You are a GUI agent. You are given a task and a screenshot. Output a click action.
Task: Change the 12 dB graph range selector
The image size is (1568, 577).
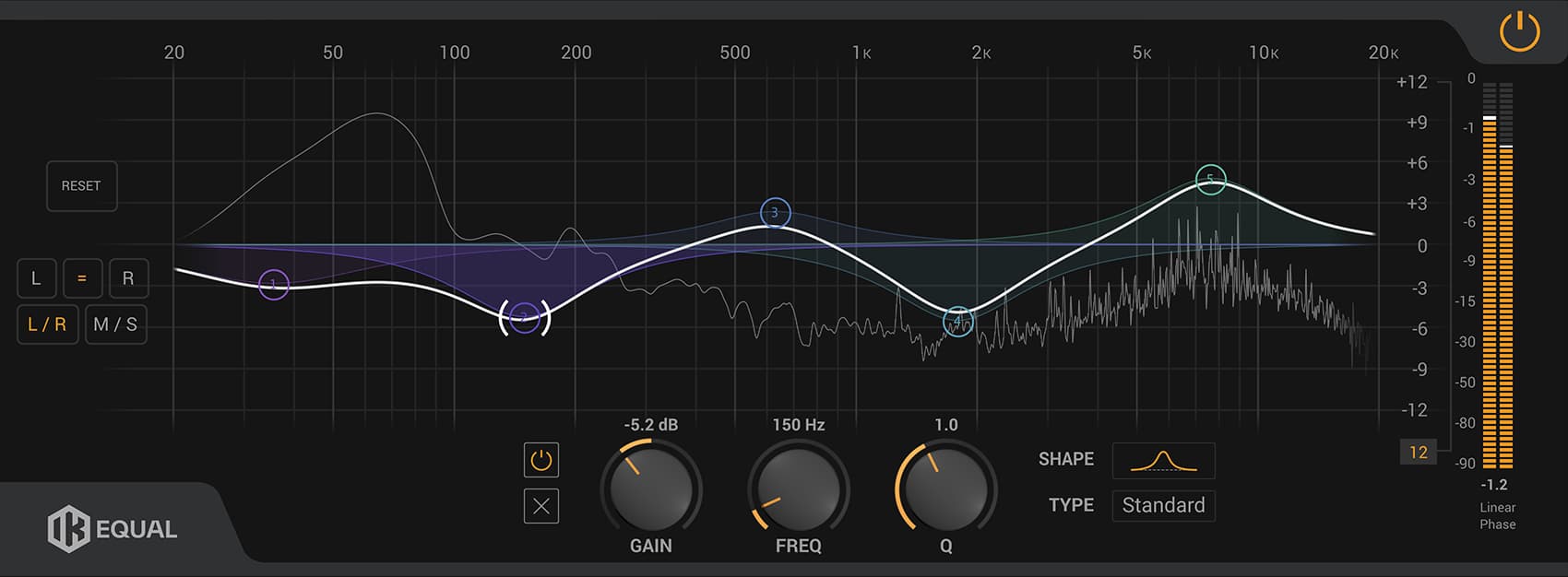pyautogui.click(x=1418, y=453)
